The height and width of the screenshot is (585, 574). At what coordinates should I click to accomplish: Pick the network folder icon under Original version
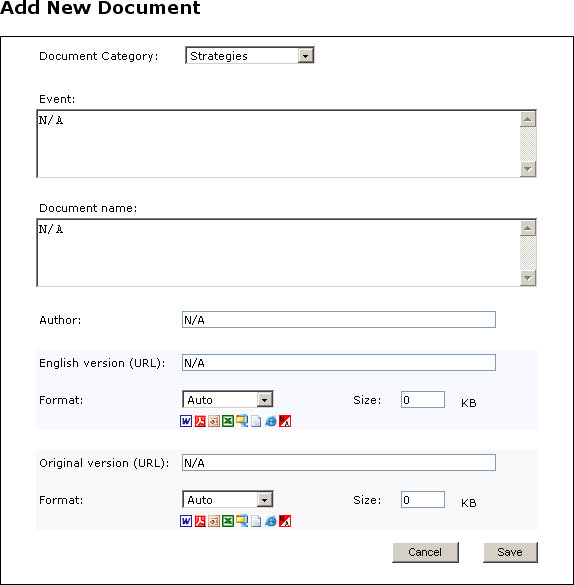[x=242, y=521]
